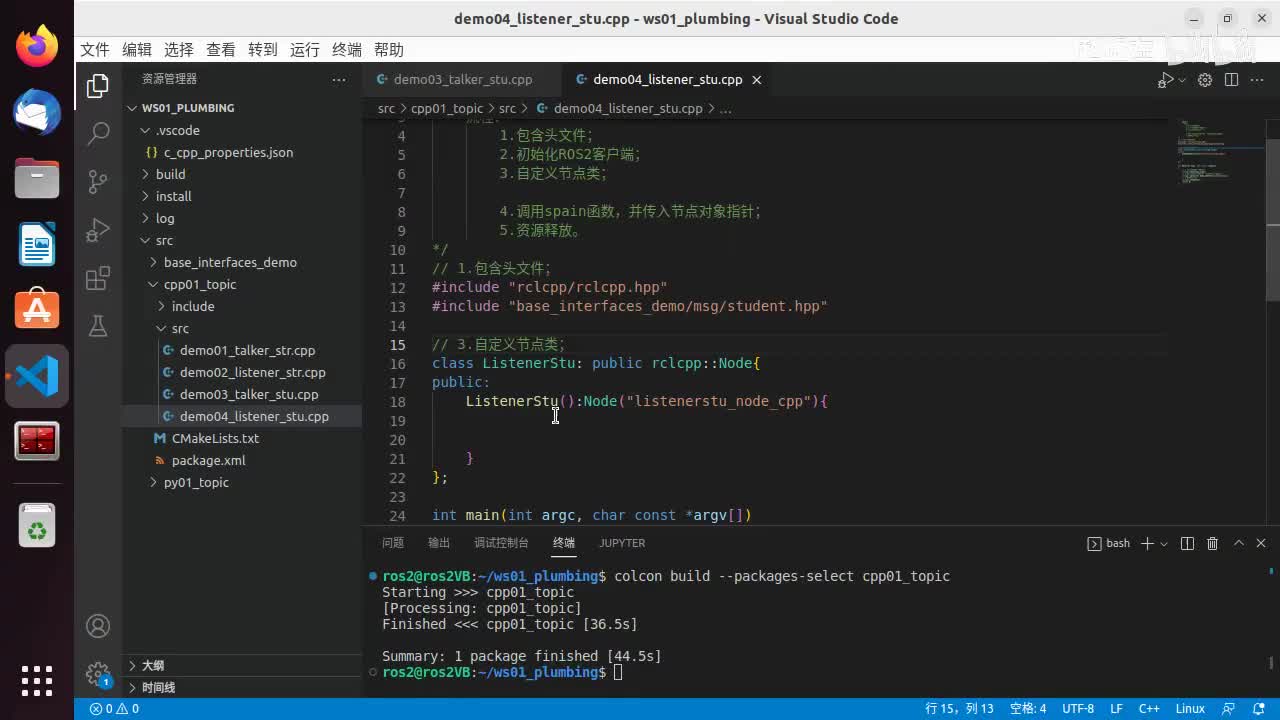
Task: Expand the install folder
Action: coord(242,196)
